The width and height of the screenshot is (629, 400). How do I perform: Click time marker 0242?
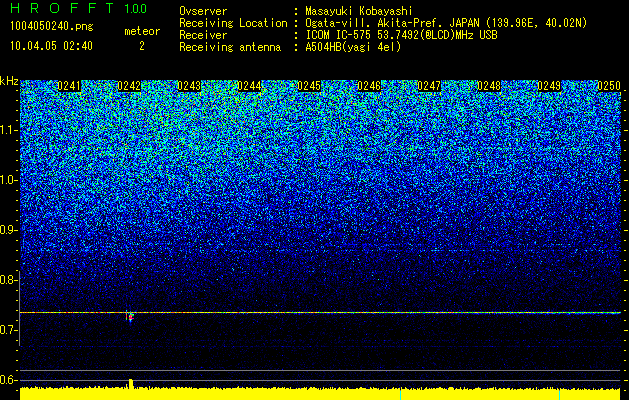pyautogui.click(x=129, y=86)
